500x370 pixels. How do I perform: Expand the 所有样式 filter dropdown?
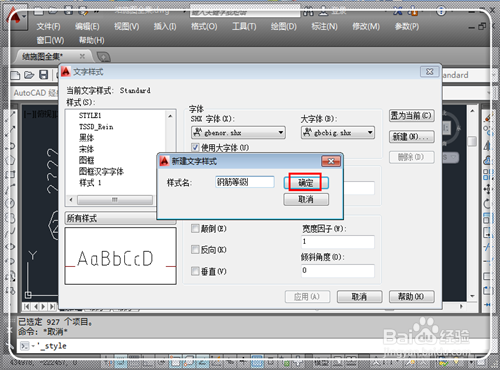[120, 218]
